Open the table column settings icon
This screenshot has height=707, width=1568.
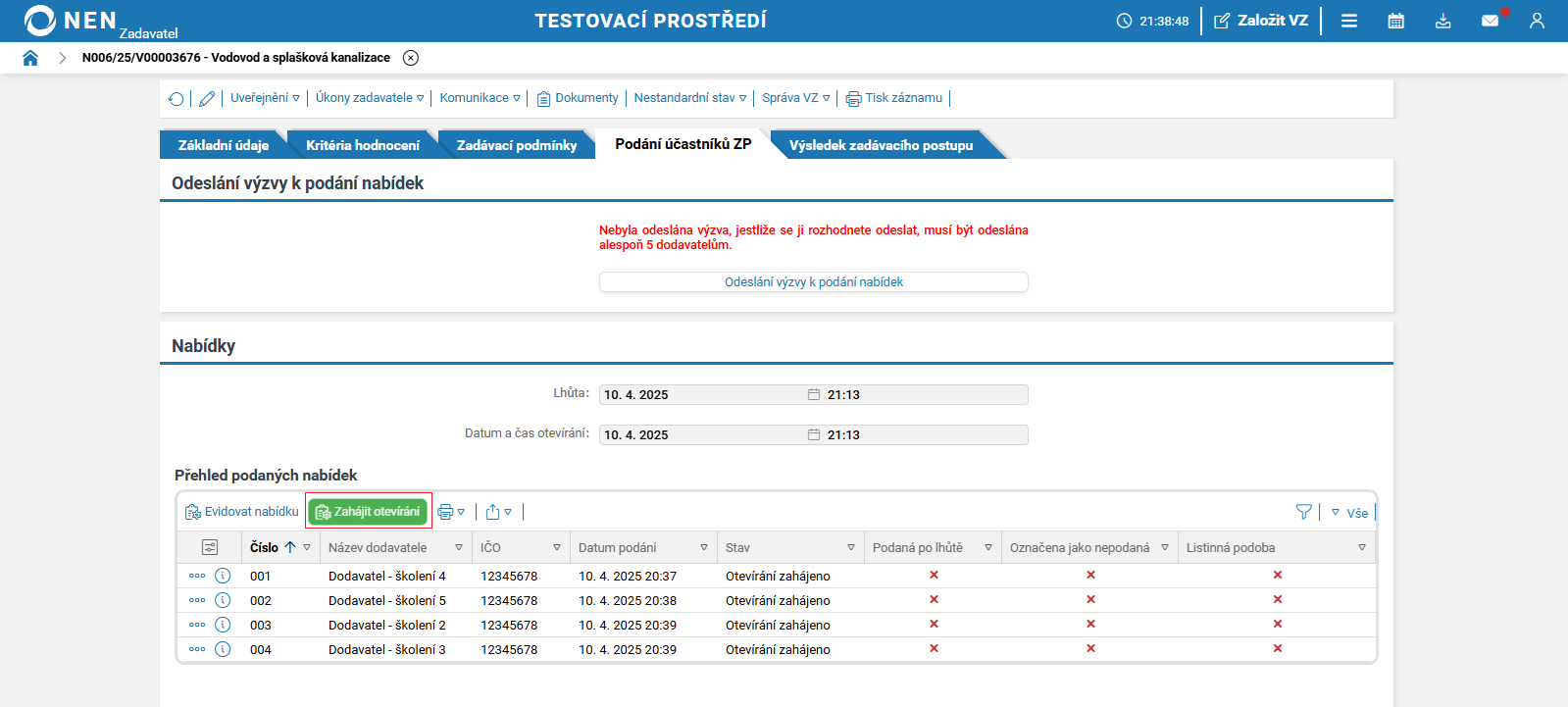click(x=210, y=547)
